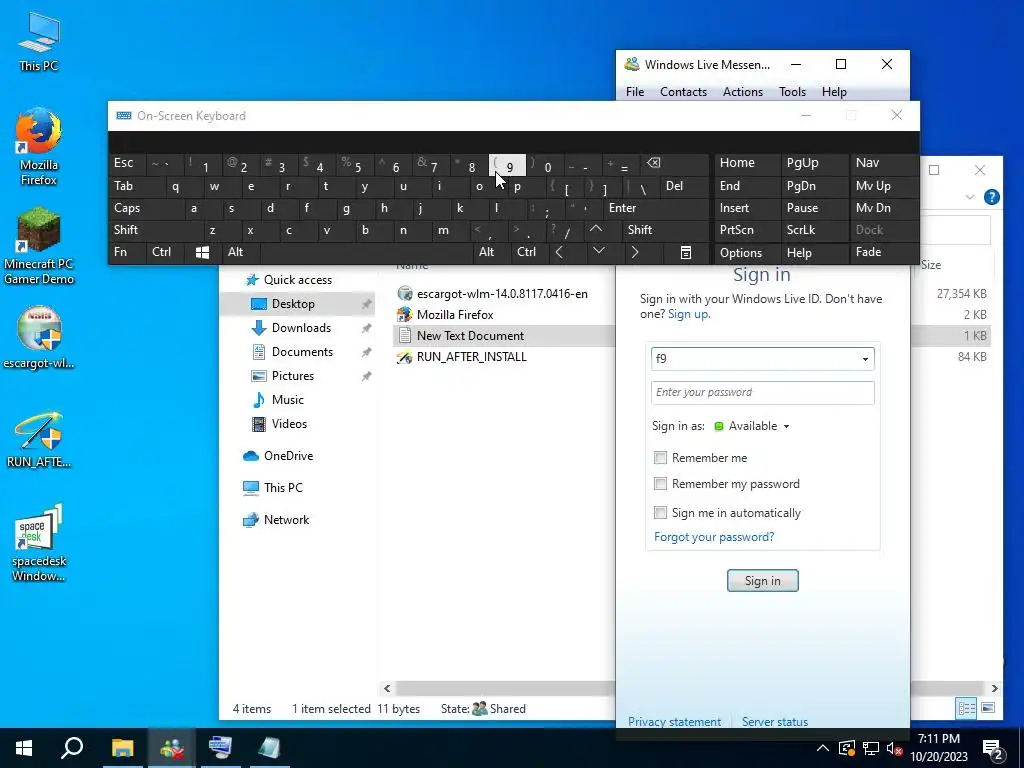Toggle the Fn key on keyboard
Viewport: 1024px width, 768px height.
tap(121, 252)
